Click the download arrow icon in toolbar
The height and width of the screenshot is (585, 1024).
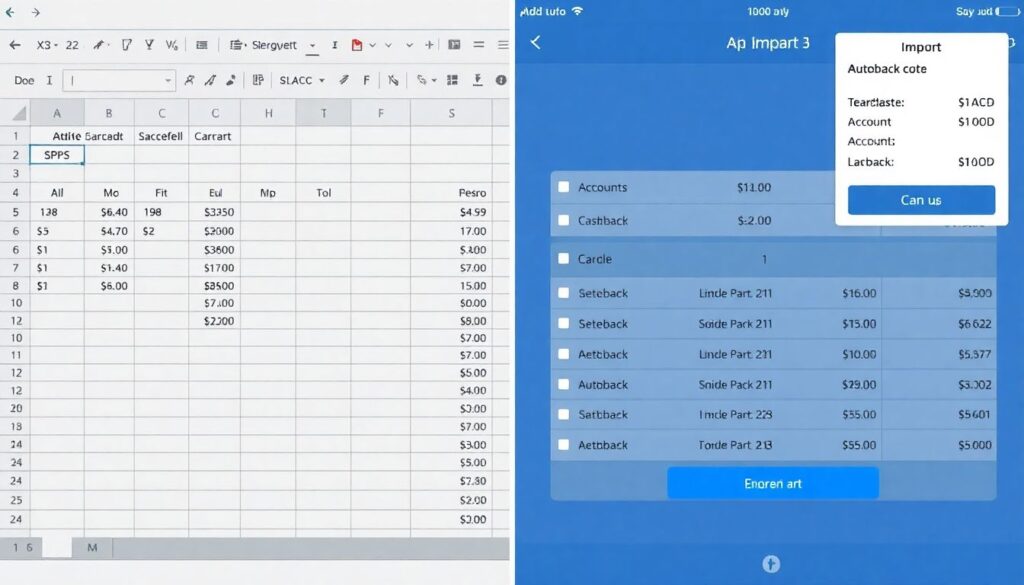[477, 80]
